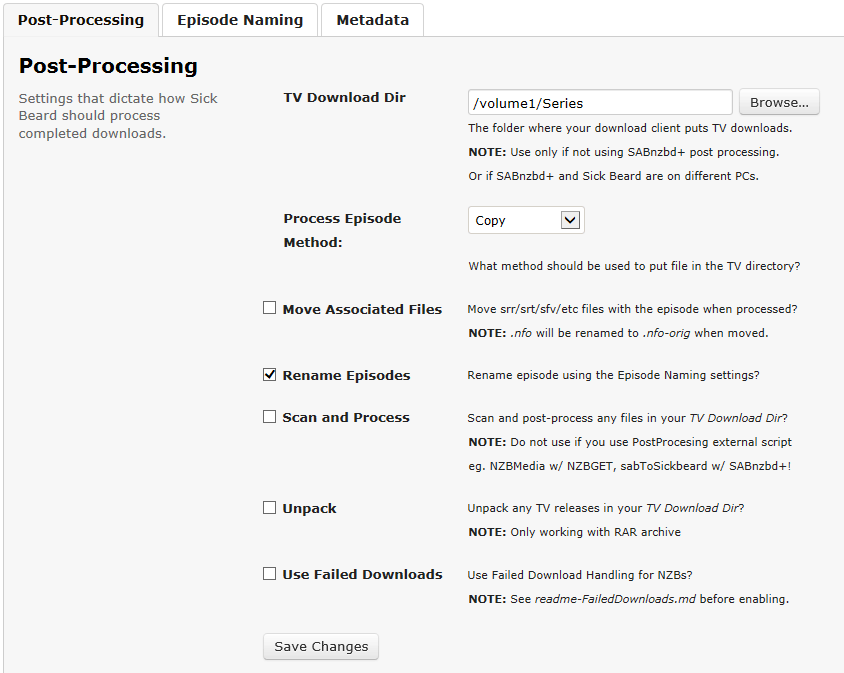Viewport: 844px width, 673px height.
Task: Click the "Rename Episodes" label text
Action: coord(346,375)
